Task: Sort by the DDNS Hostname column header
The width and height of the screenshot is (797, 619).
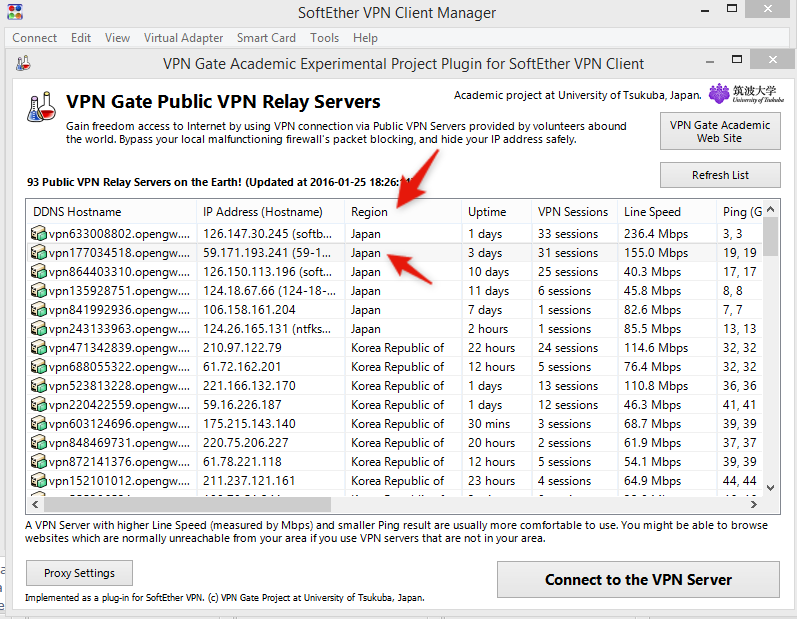Action: point(111,212)
